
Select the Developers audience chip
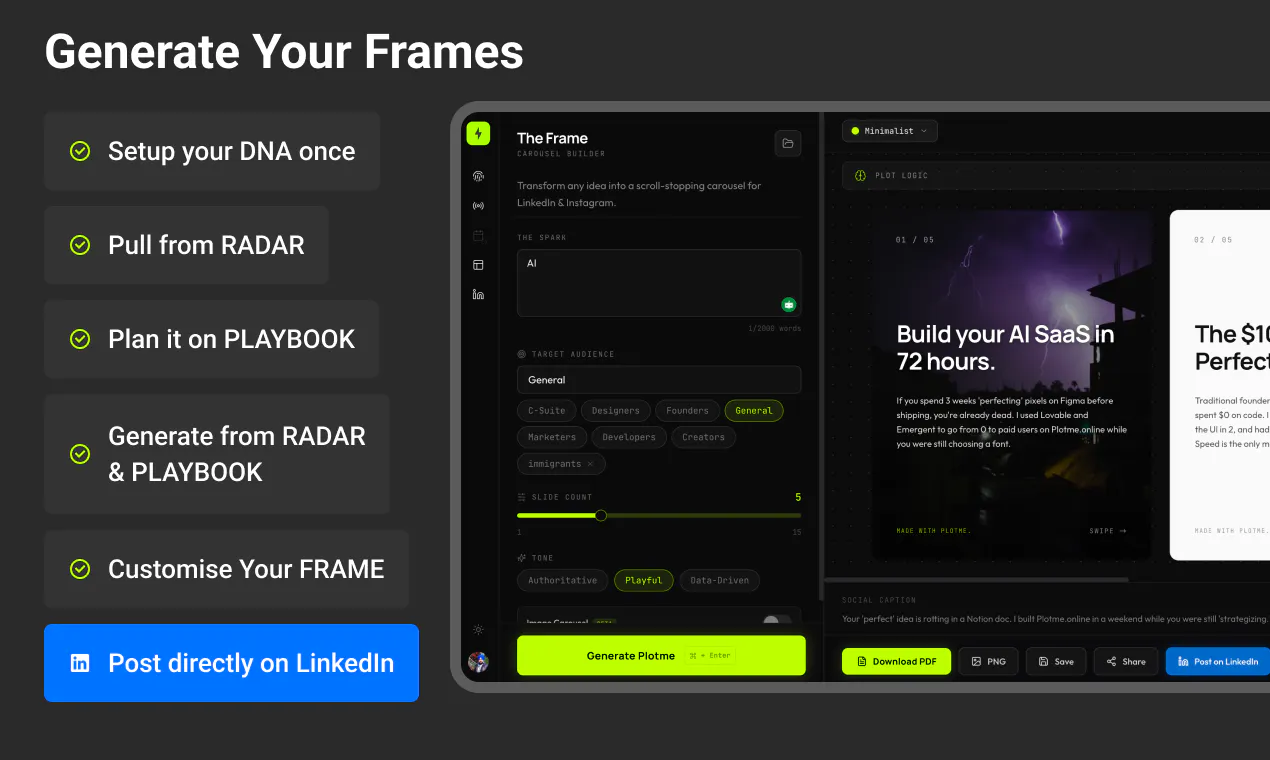pos(629,437)
